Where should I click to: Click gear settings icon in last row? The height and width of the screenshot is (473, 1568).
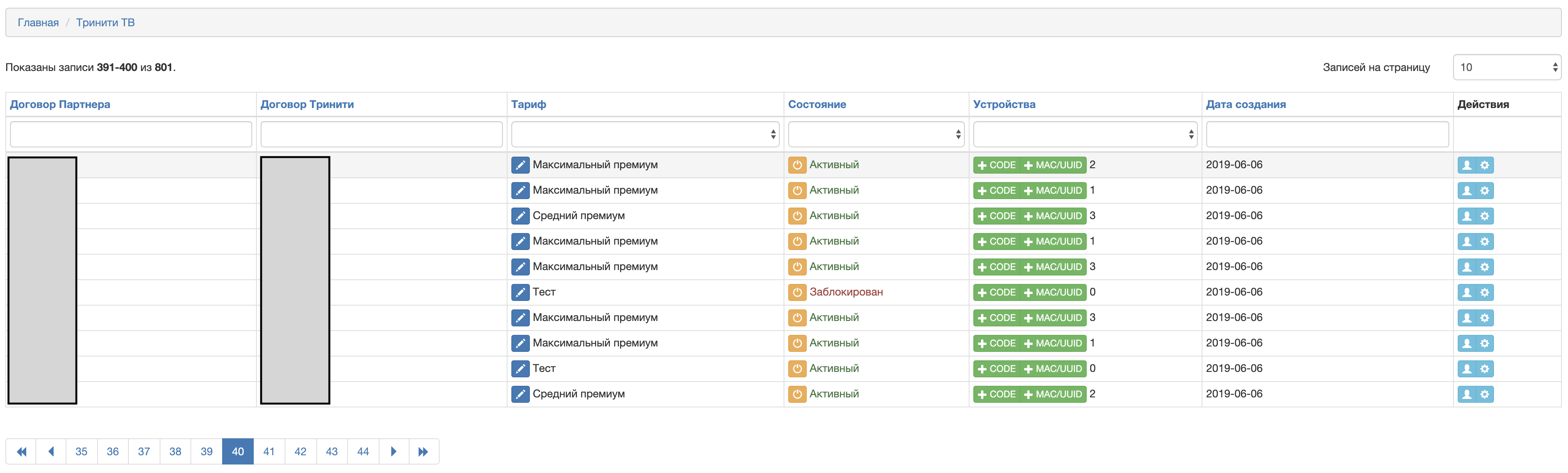point(1485,394)
